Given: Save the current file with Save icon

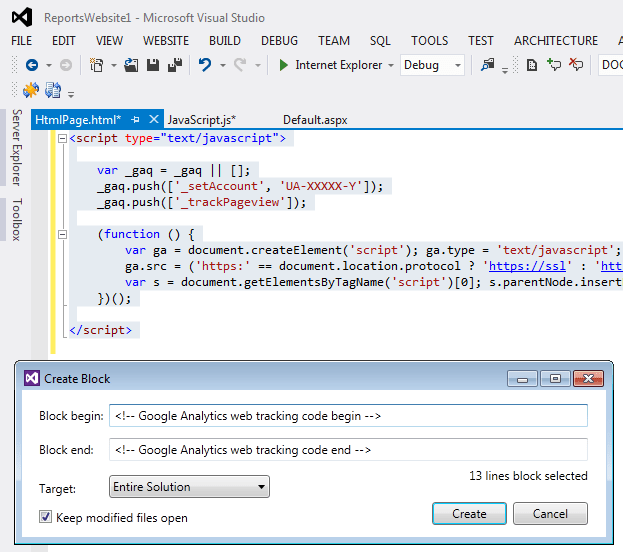Looking at the screenshot, I should click(153, 65).
